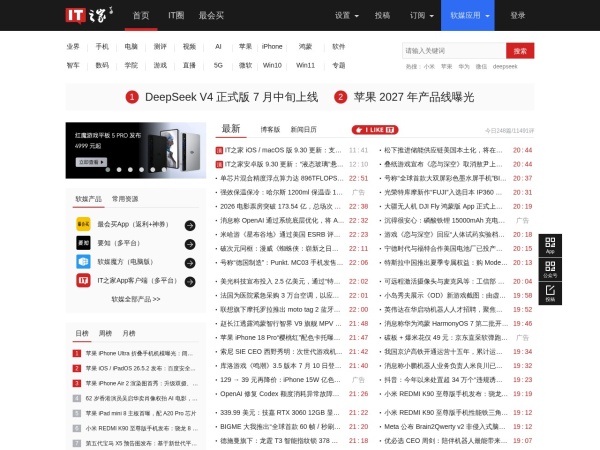The width and height of the screenshot is (600, 450).
Task: Open 苹果 2027 年产品线曝光 headline
Action: [413, 97]
